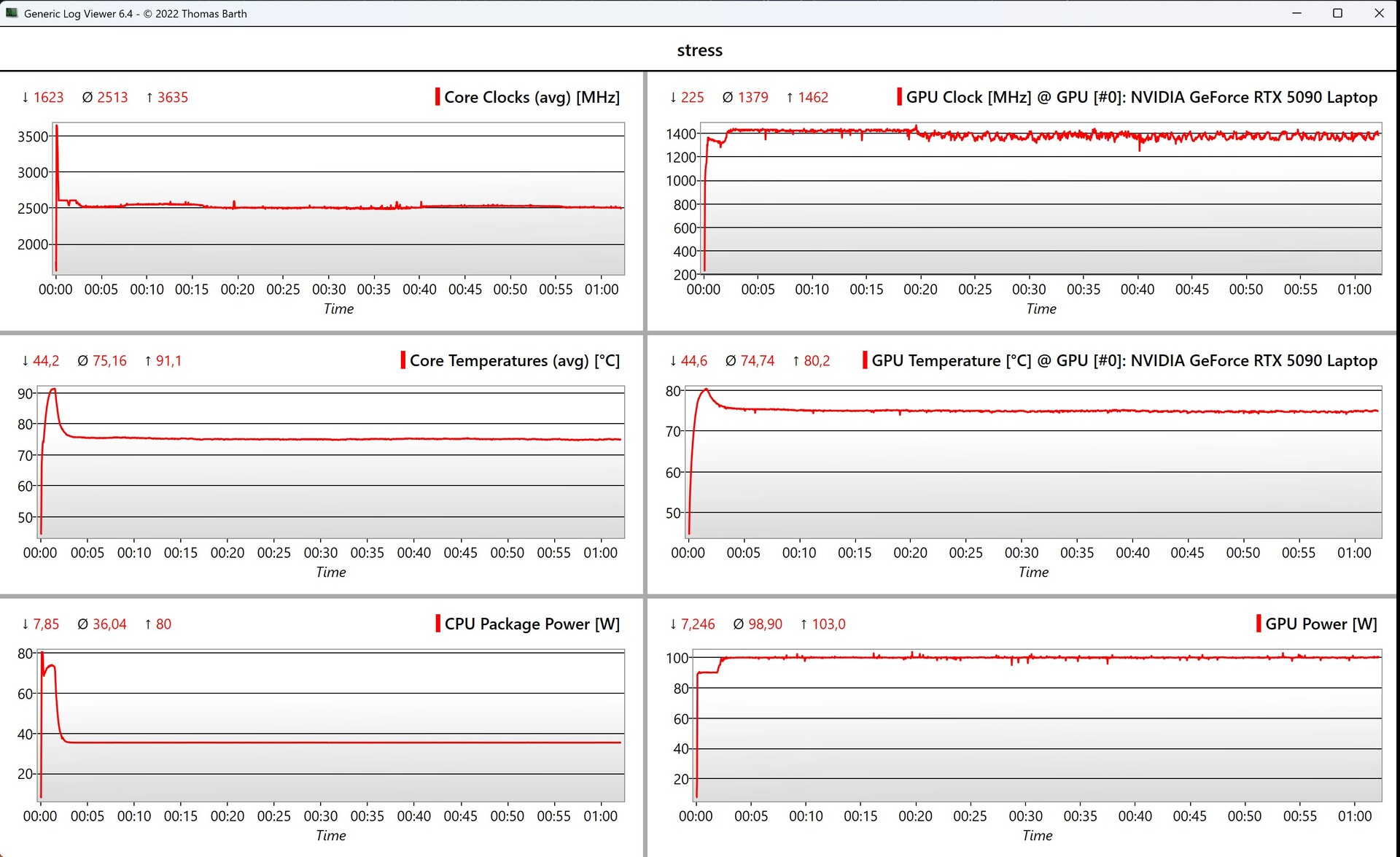Click the 'stress' title heading
The image size is (1400, 857).
click(699, 50)
